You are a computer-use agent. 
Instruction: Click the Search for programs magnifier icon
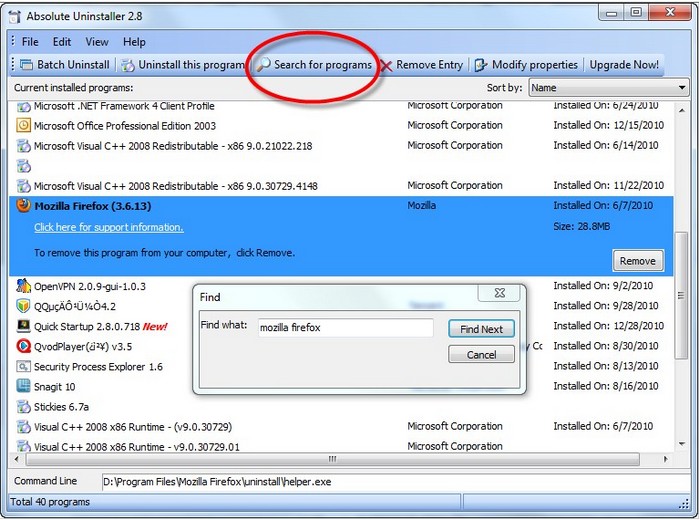pyautogui.click(x=264, y=65)
